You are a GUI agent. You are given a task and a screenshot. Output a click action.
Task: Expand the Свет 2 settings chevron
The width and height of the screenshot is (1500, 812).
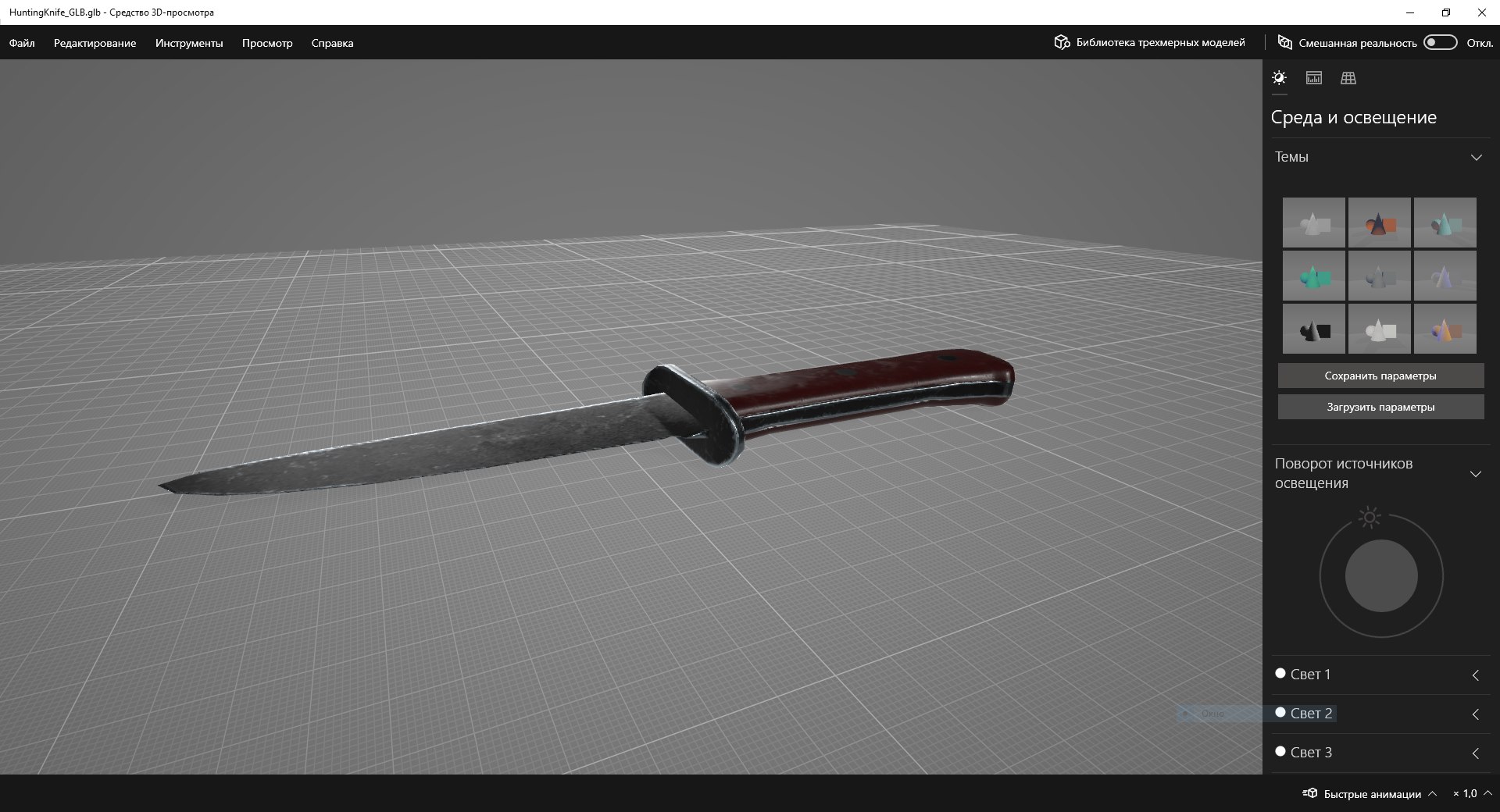1476,714
